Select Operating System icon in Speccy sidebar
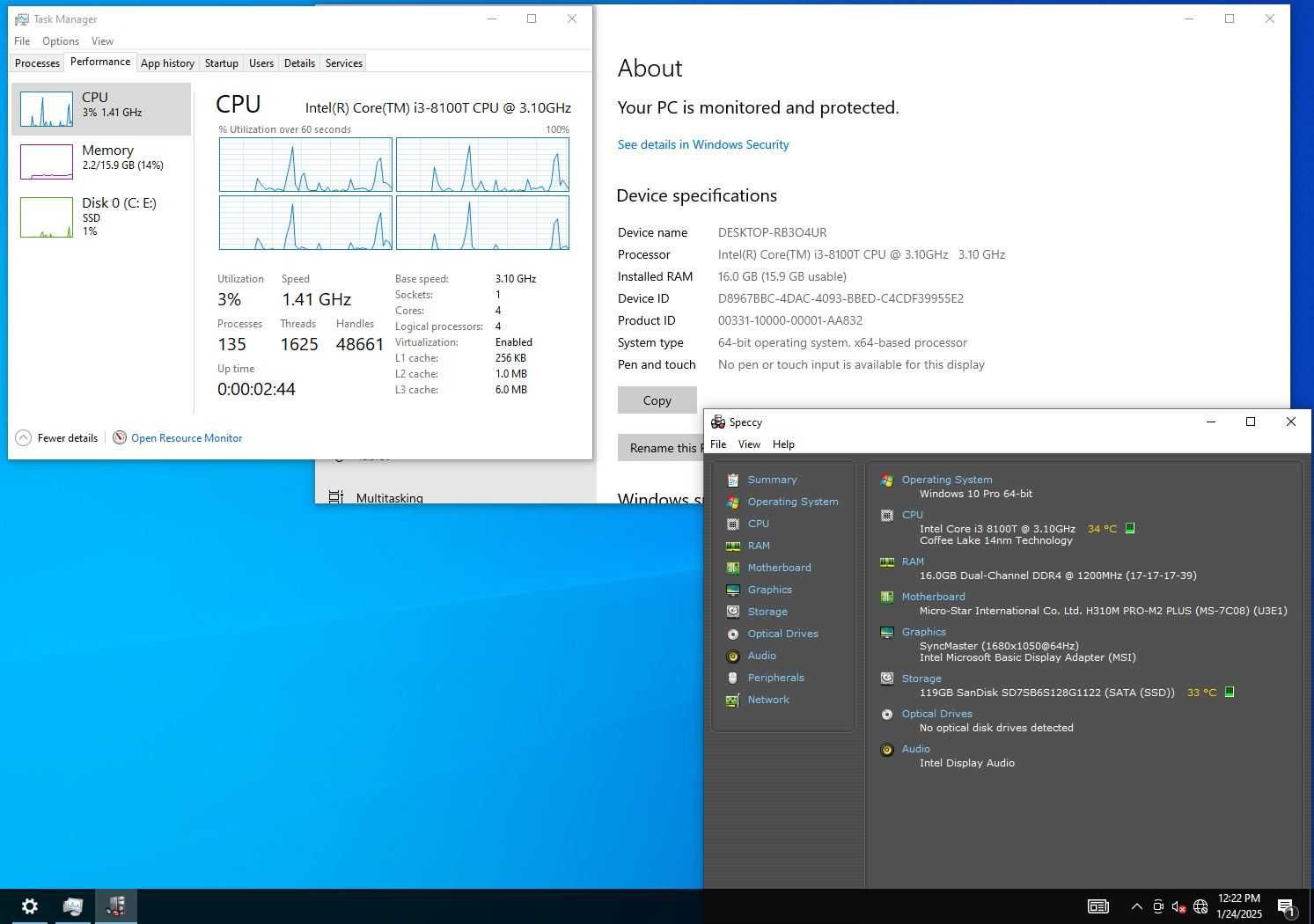The image size is (1314, 924). point(732,502)
